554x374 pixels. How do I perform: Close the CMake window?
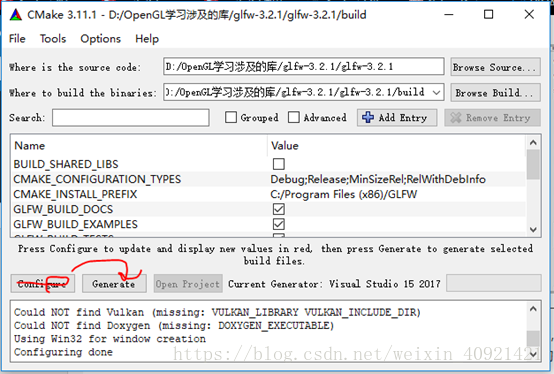click(x=529, y=14)
